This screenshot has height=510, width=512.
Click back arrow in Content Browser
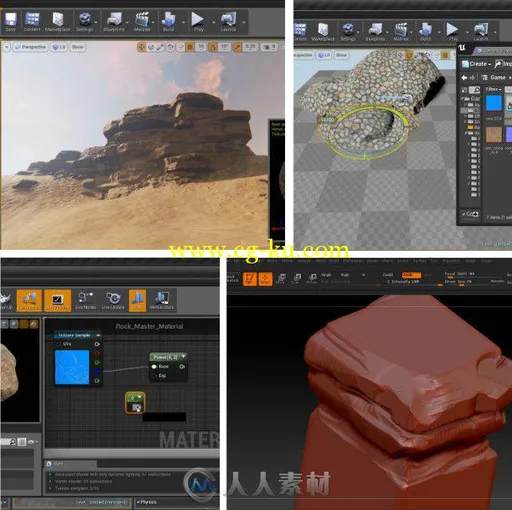[464, 78]
